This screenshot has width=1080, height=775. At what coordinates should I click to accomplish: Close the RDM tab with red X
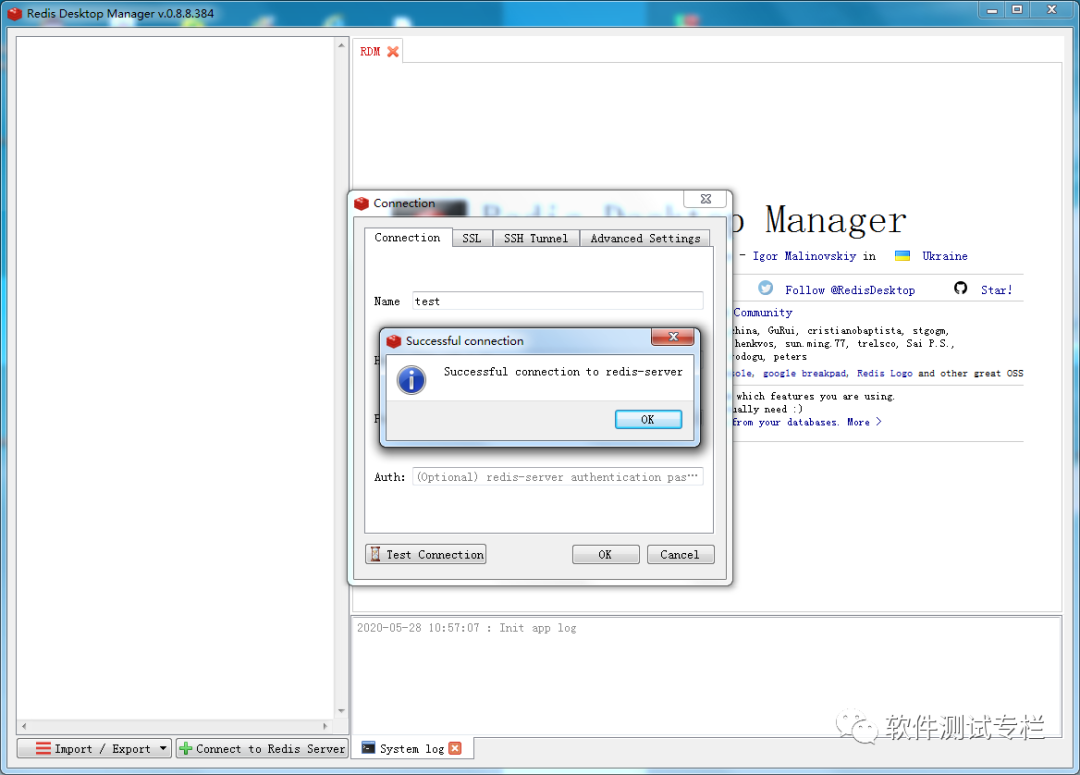coord(393,52)
